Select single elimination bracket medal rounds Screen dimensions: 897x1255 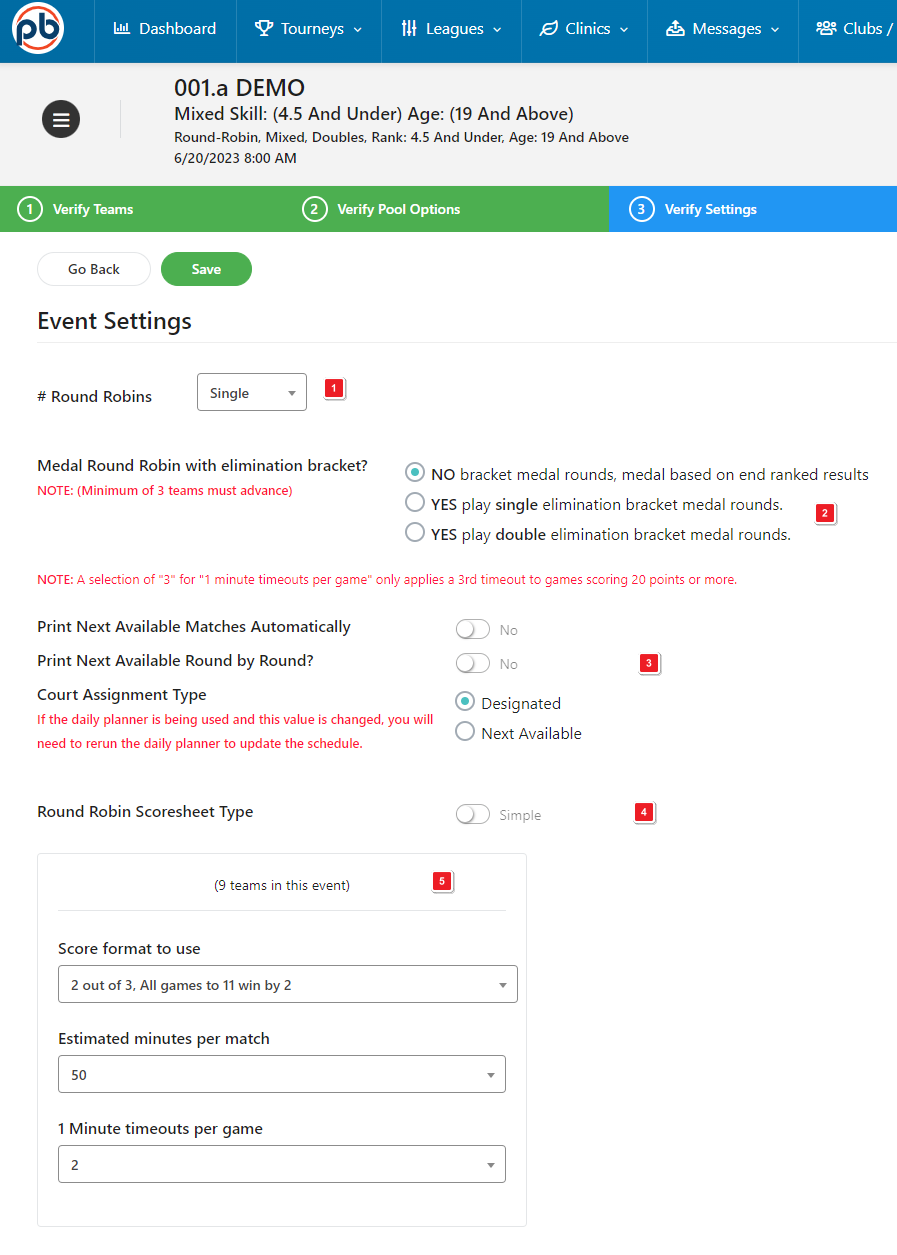[x=415, y=503]
